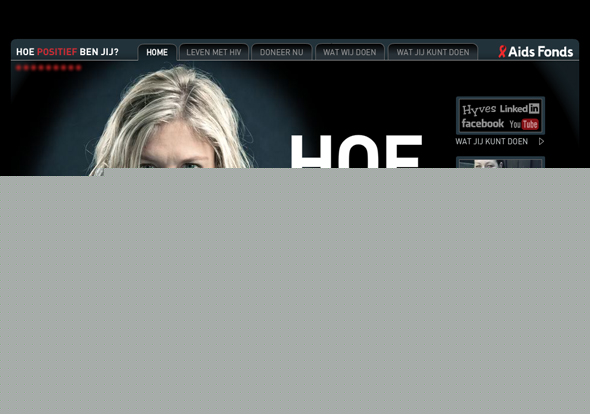
Task: Click the row of red dots under the title
Action: (x=49, y=68)
